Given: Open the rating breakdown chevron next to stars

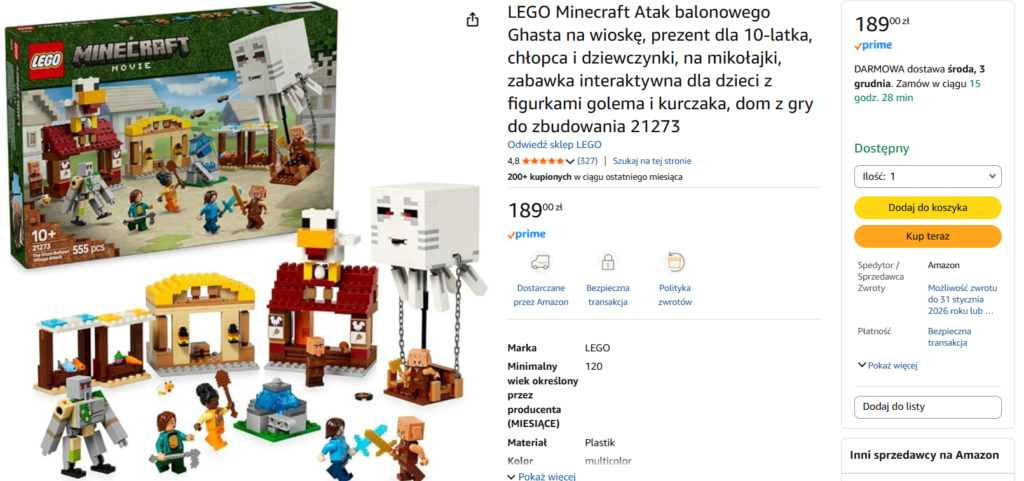Looking at the screenshot, I should click(569, 161).
